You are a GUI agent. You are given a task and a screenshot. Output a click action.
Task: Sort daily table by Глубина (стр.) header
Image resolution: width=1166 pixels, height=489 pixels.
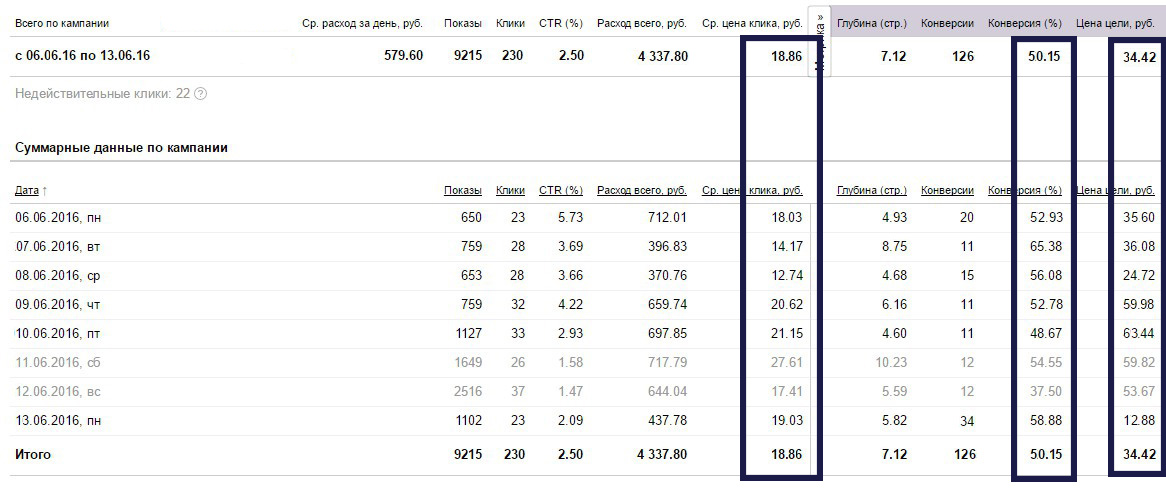pyautogui.click(x=871, y=191)
